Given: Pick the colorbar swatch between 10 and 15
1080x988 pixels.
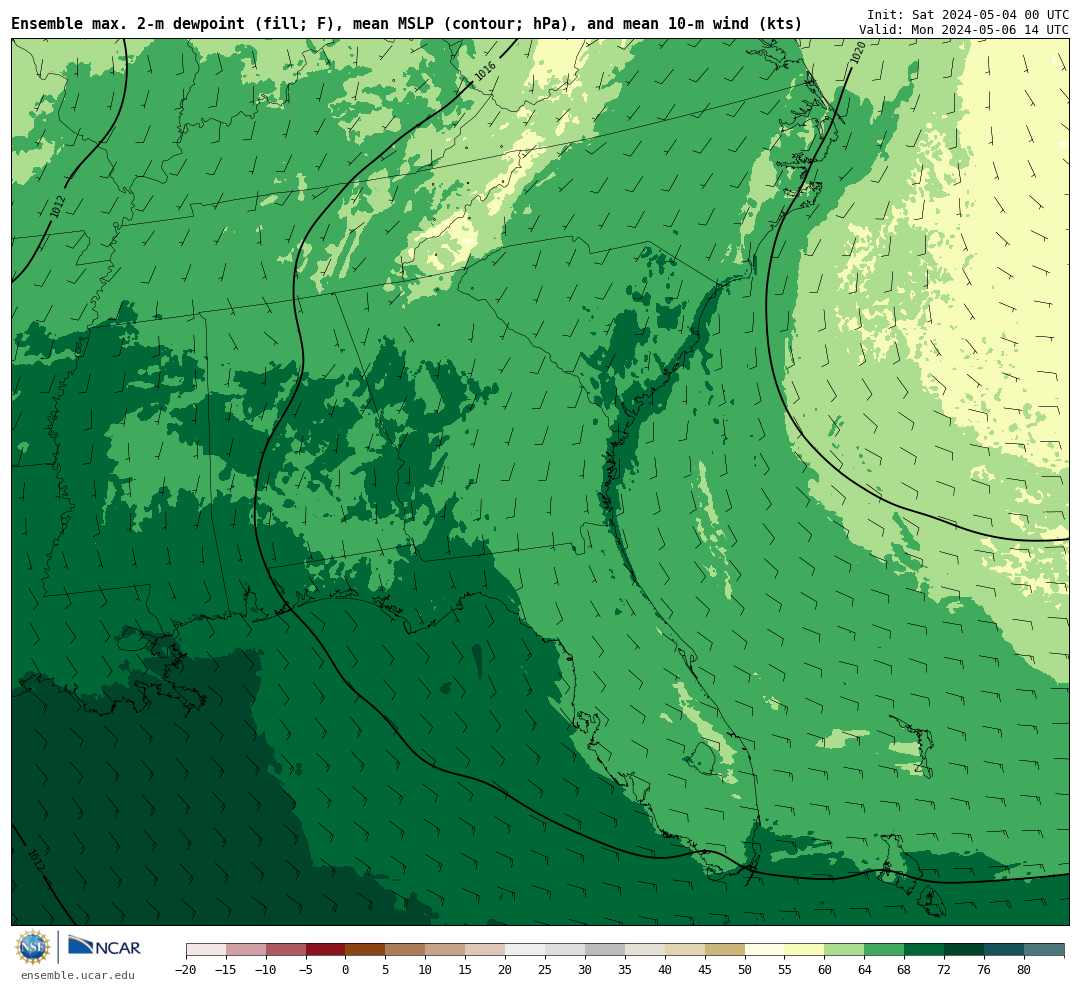Looking at the screenshot, I should coord(446,950).
